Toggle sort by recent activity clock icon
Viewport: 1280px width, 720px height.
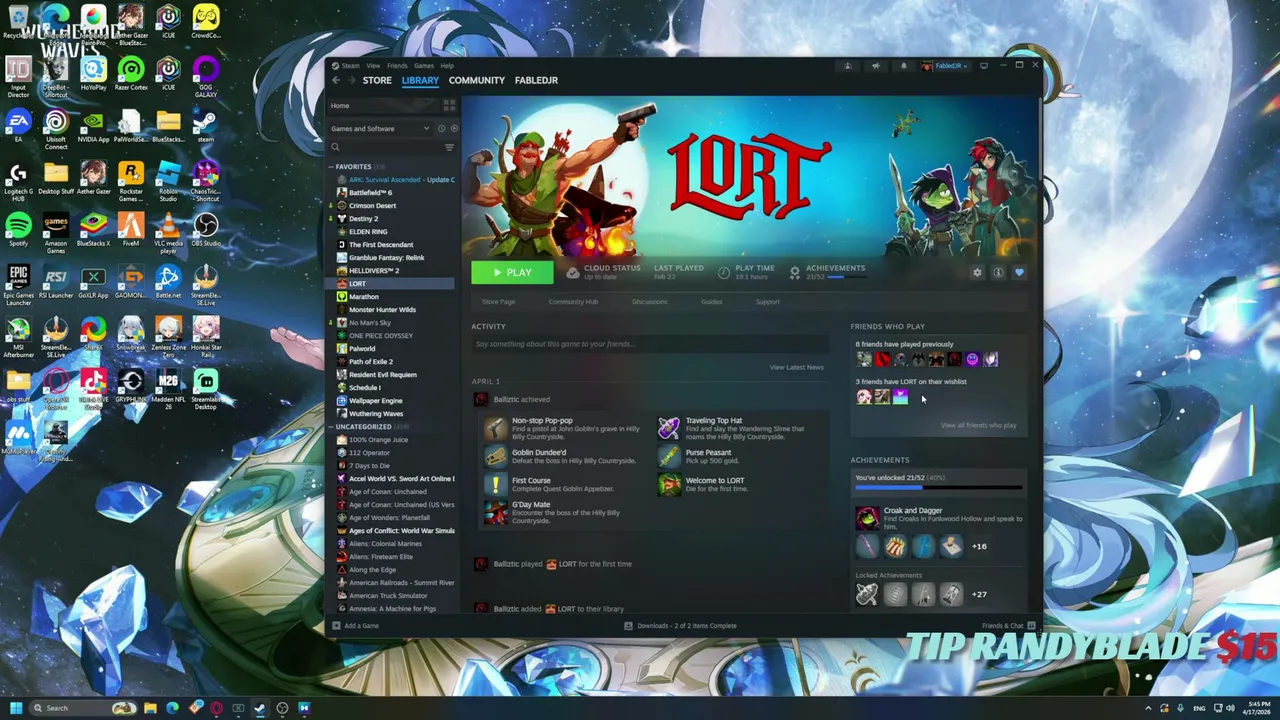click(441, 128)
